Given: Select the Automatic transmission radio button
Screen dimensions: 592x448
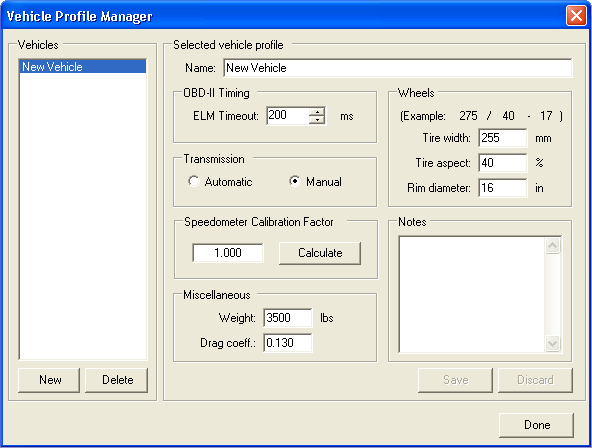Looking at the screenshot, I should click(194, 182).
